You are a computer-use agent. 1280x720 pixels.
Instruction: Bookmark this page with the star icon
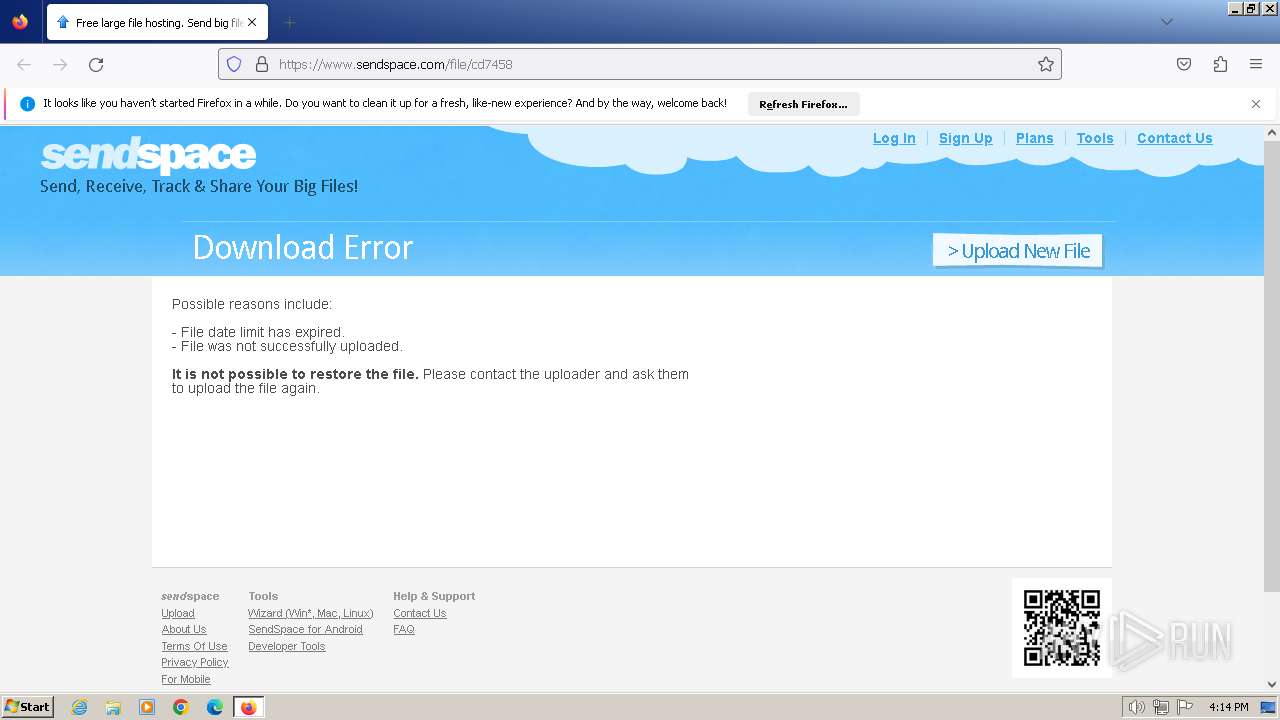[1046, 64]
